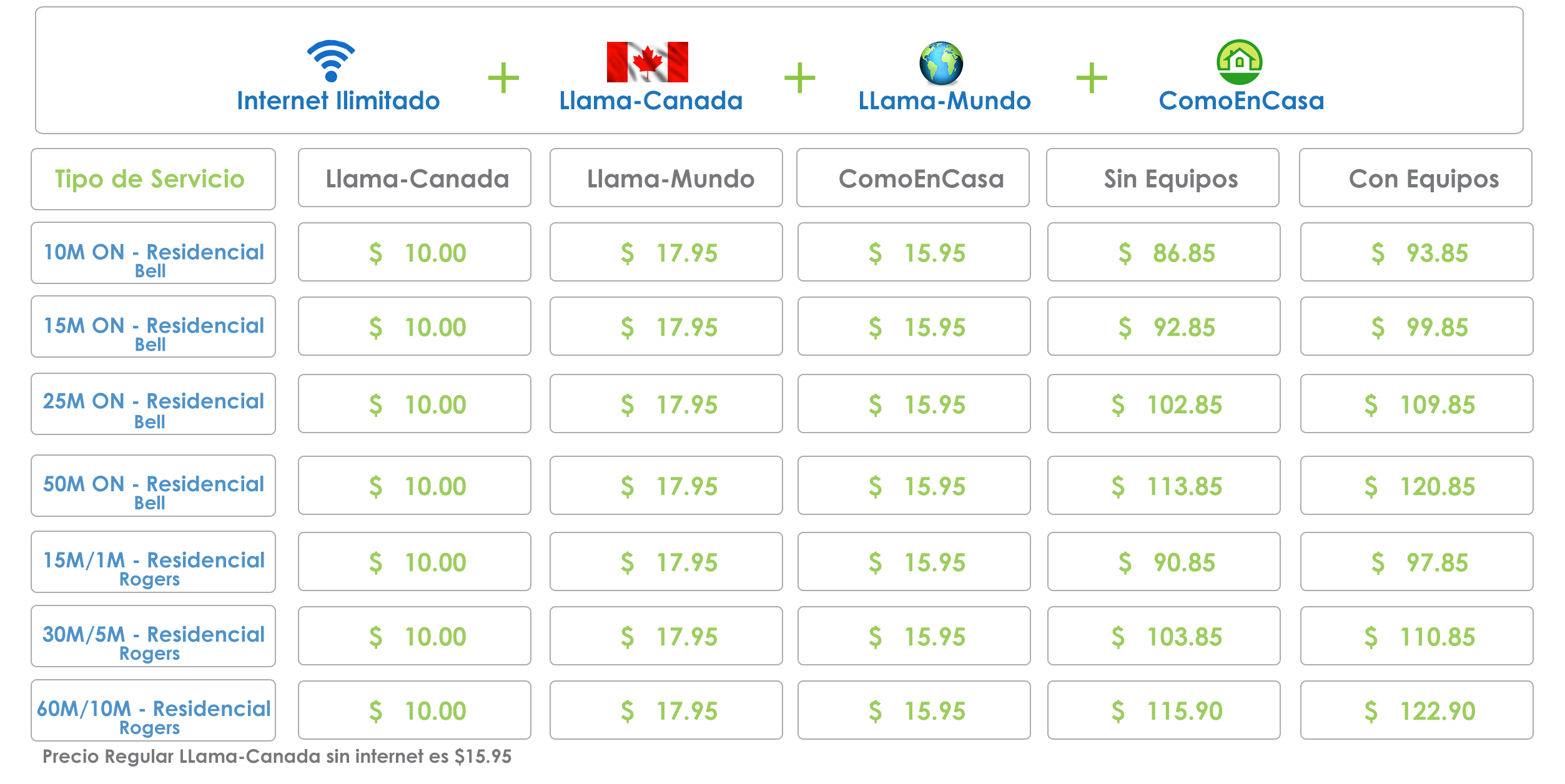Click the Canadian flag icon
The image size is (1565, 784).
(647, 62)
